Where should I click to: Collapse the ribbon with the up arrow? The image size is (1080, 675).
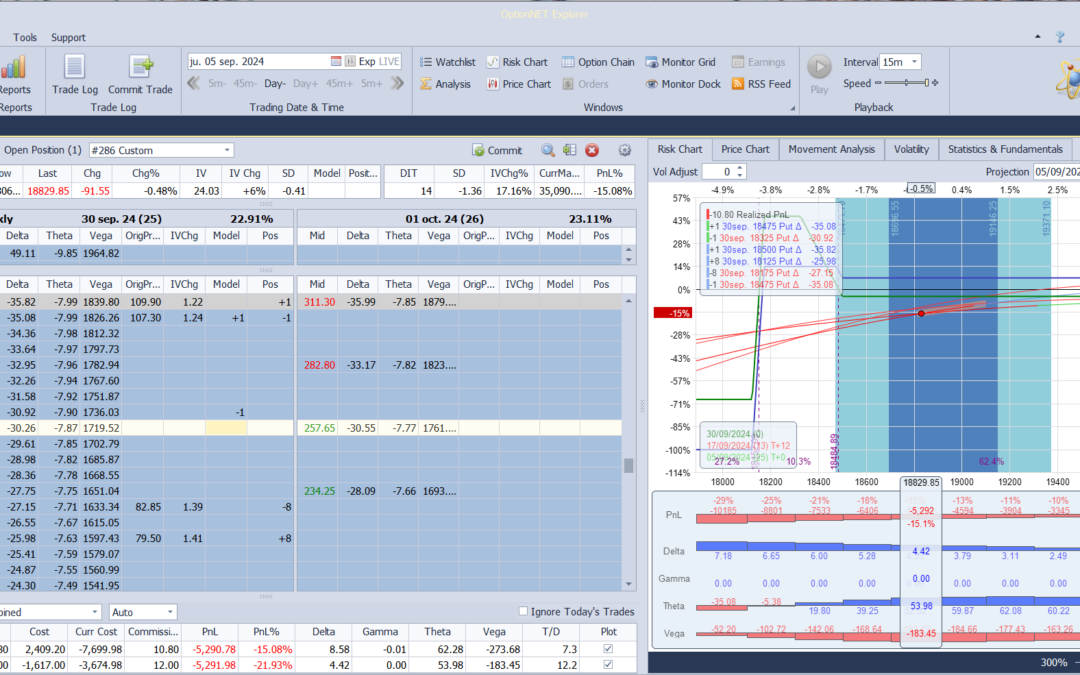tap(1038, 37)
